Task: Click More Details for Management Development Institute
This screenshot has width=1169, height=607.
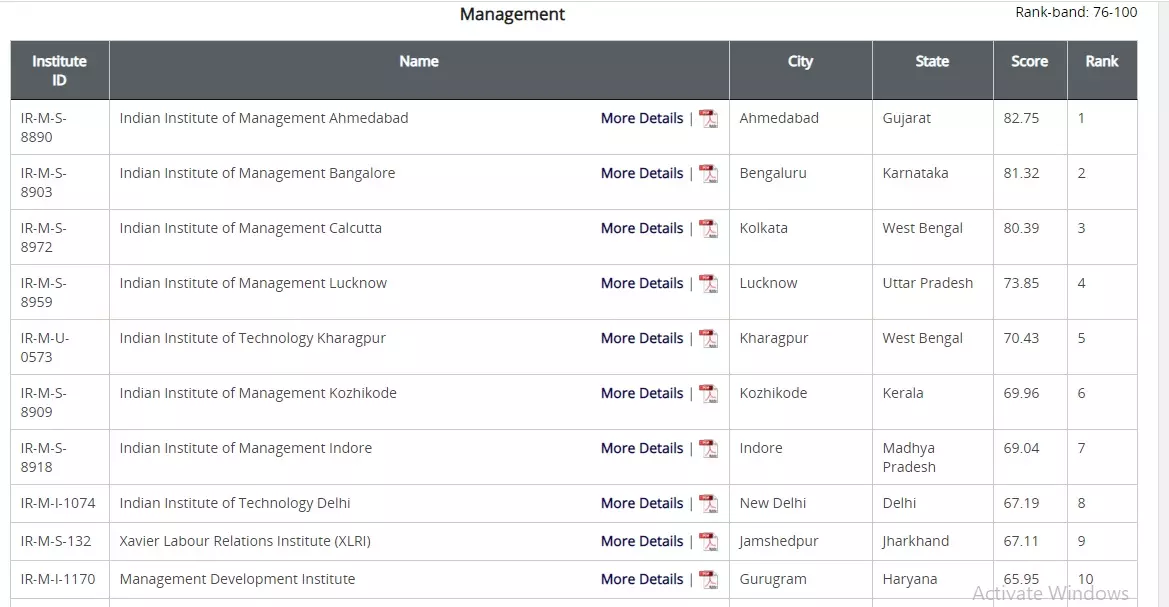Action: (641, 579)
